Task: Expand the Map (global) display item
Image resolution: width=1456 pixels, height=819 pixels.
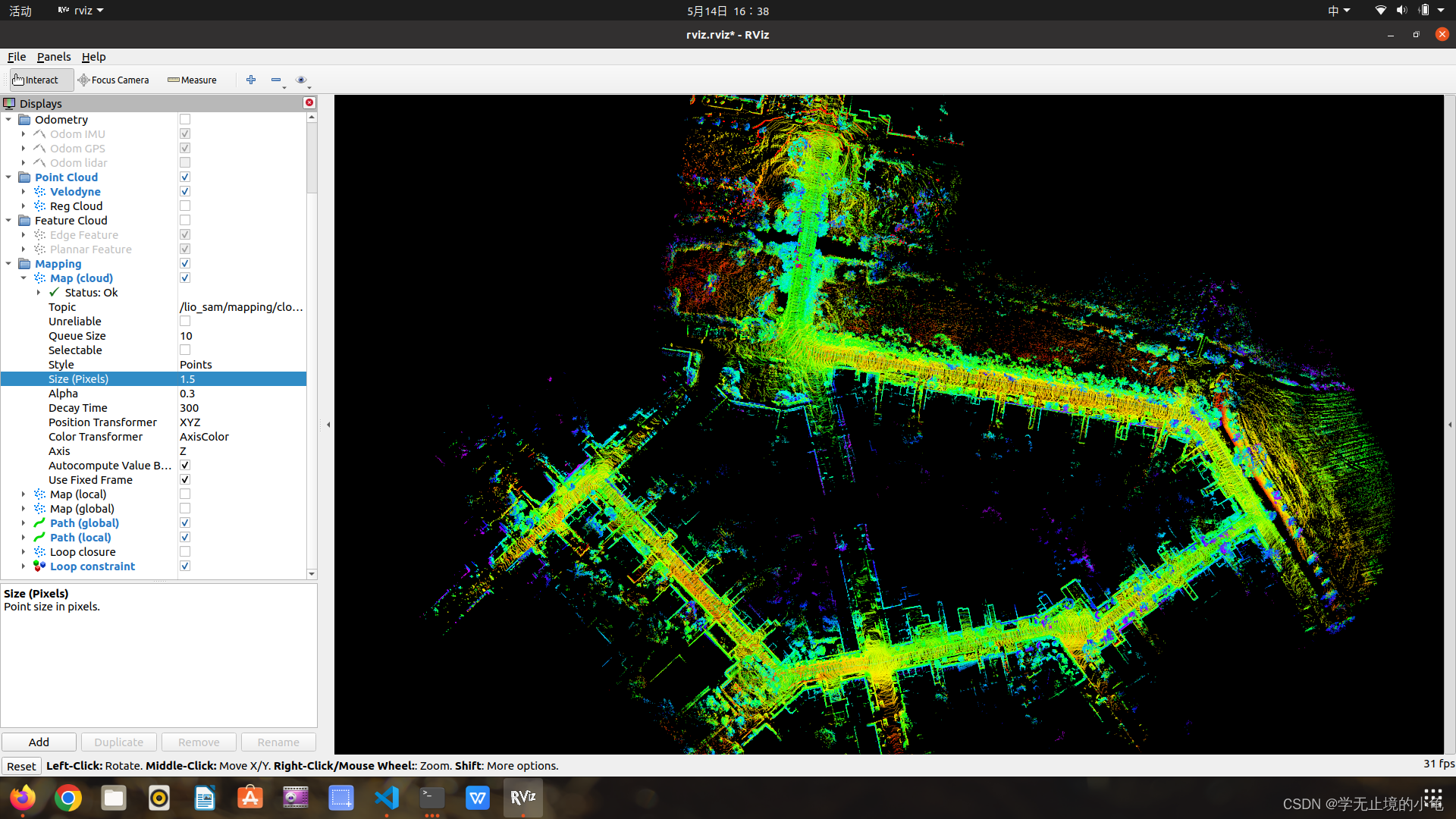Action: coord(24,509)
